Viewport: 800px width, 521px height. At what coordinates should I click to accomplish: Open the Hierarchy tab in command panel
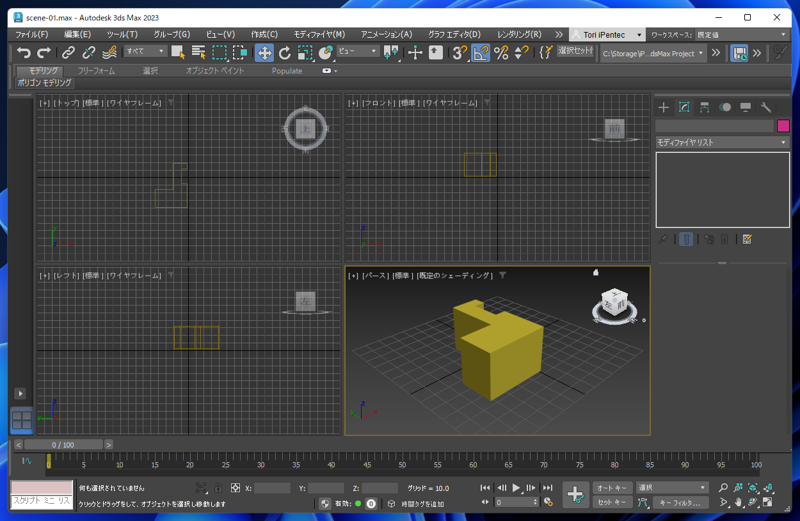pos(705,107)
